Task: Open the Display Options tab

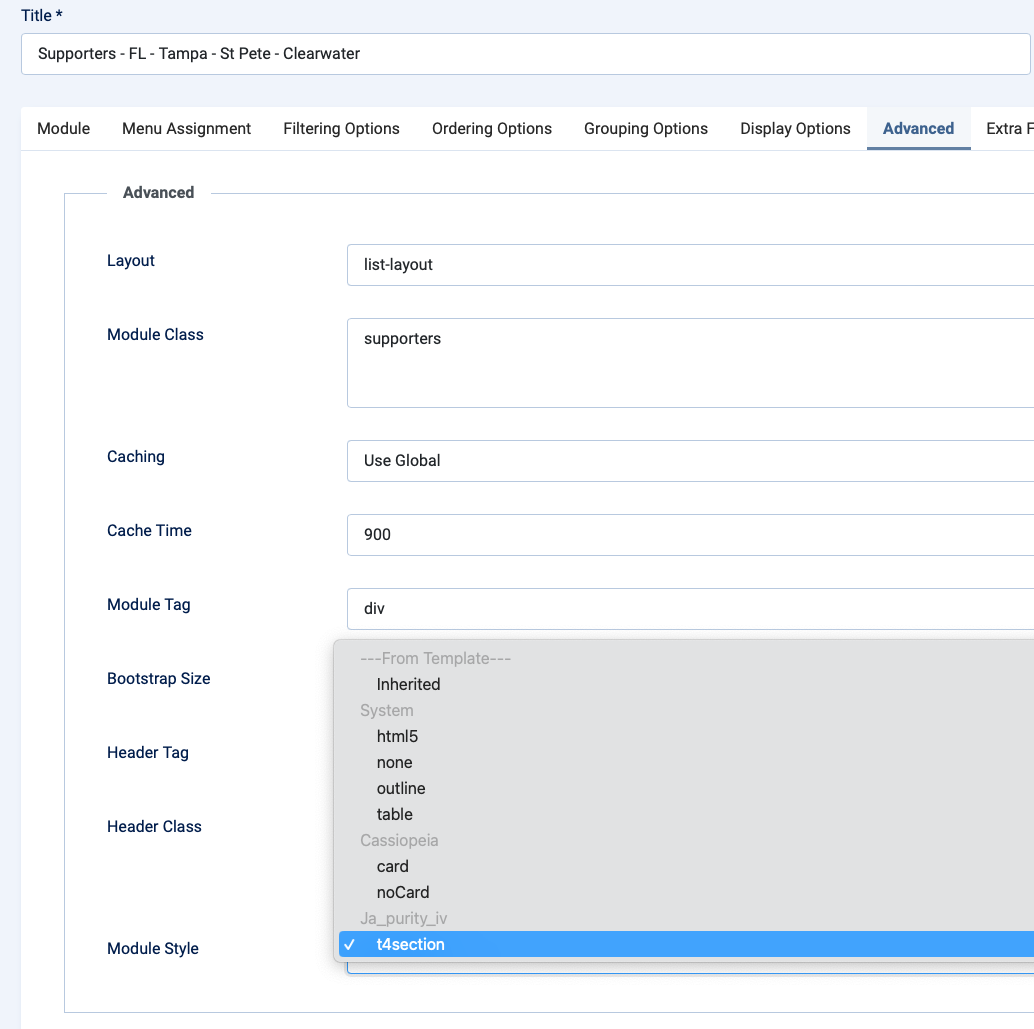Action: click(795, 129)
